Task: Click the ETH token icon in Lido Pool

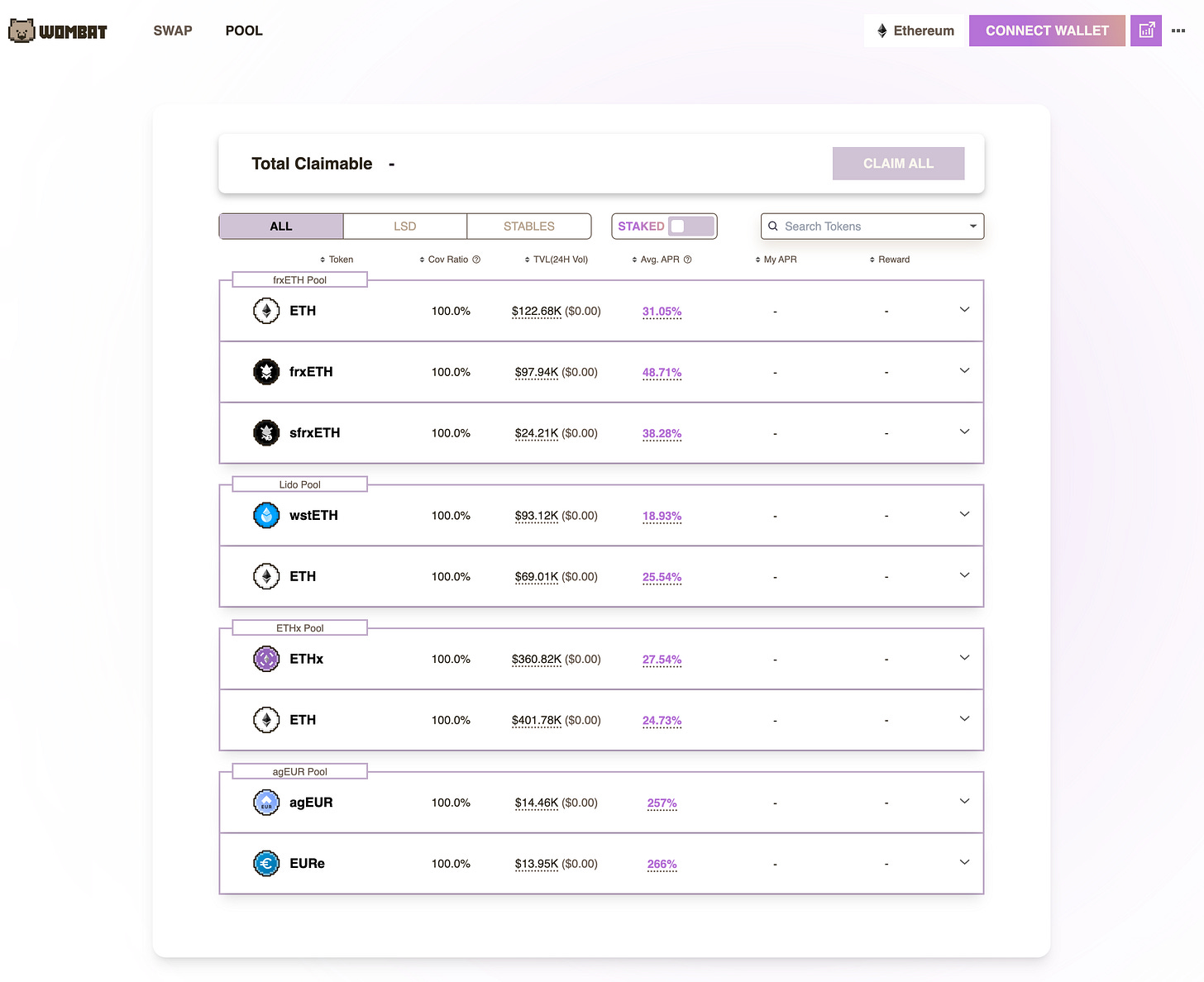Action: pyautogui.click(x=266, y=576)
